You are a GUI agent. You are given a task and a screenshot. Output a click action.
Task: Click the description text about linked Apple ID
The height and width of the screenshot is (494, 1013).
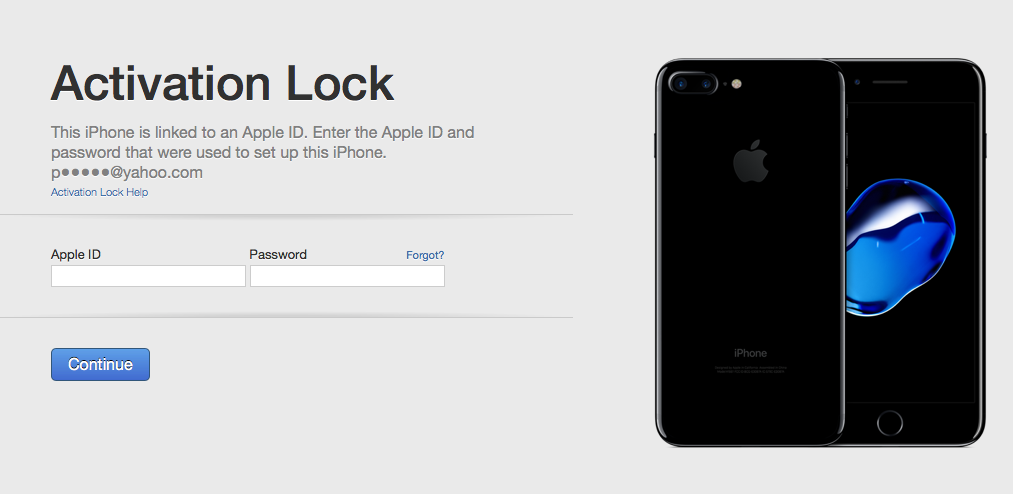coord(263,143)
